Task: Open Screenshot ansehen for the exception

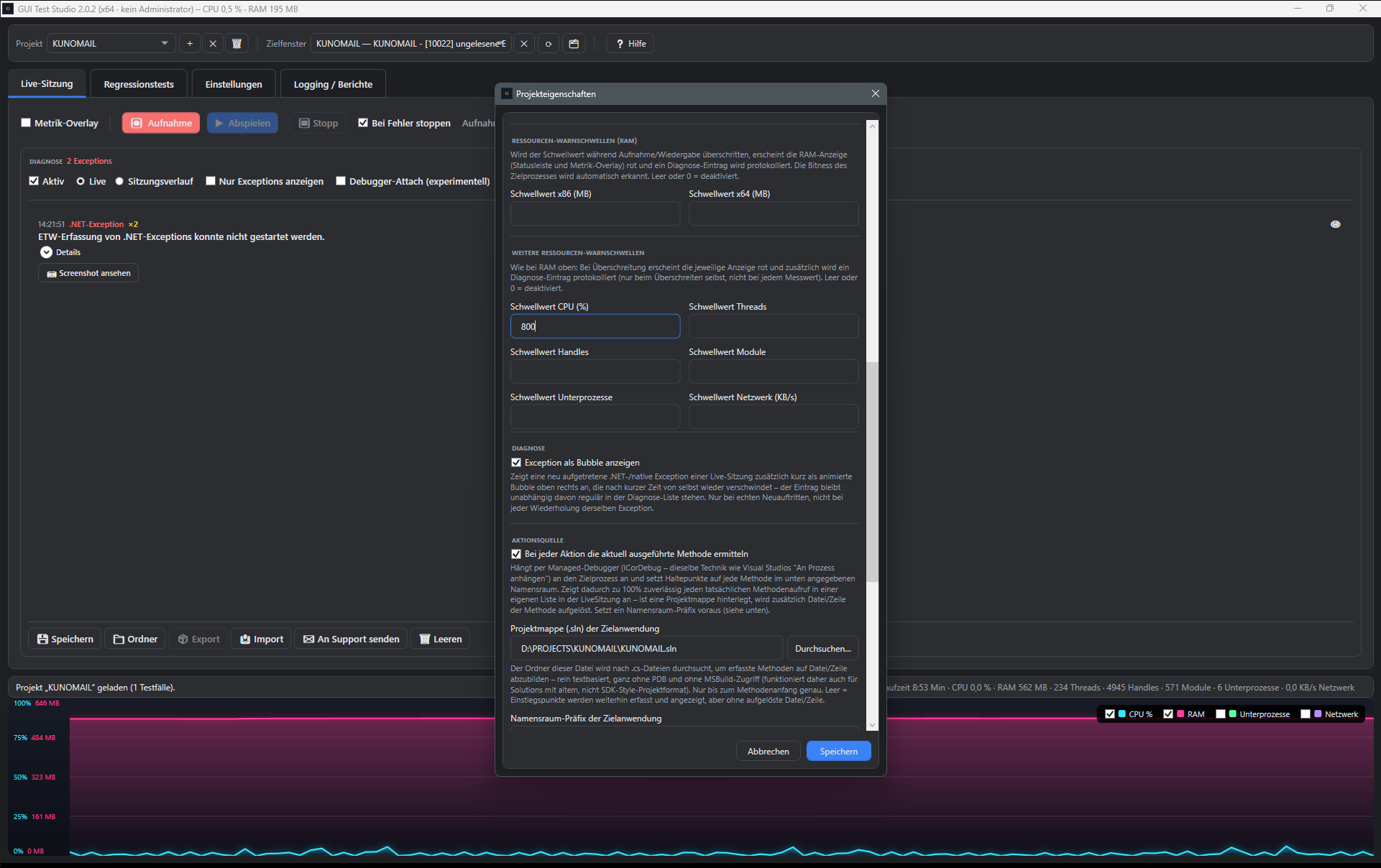Action: (x=88, y=273)
